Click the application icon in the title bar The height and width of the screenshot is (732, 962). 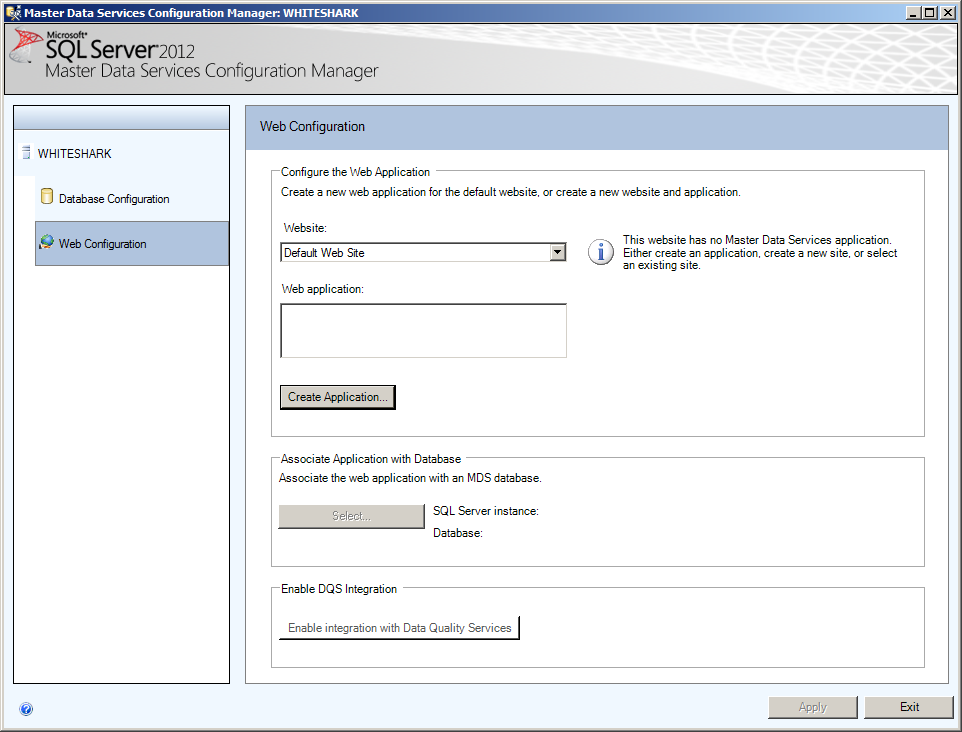[x=13, y=12]
